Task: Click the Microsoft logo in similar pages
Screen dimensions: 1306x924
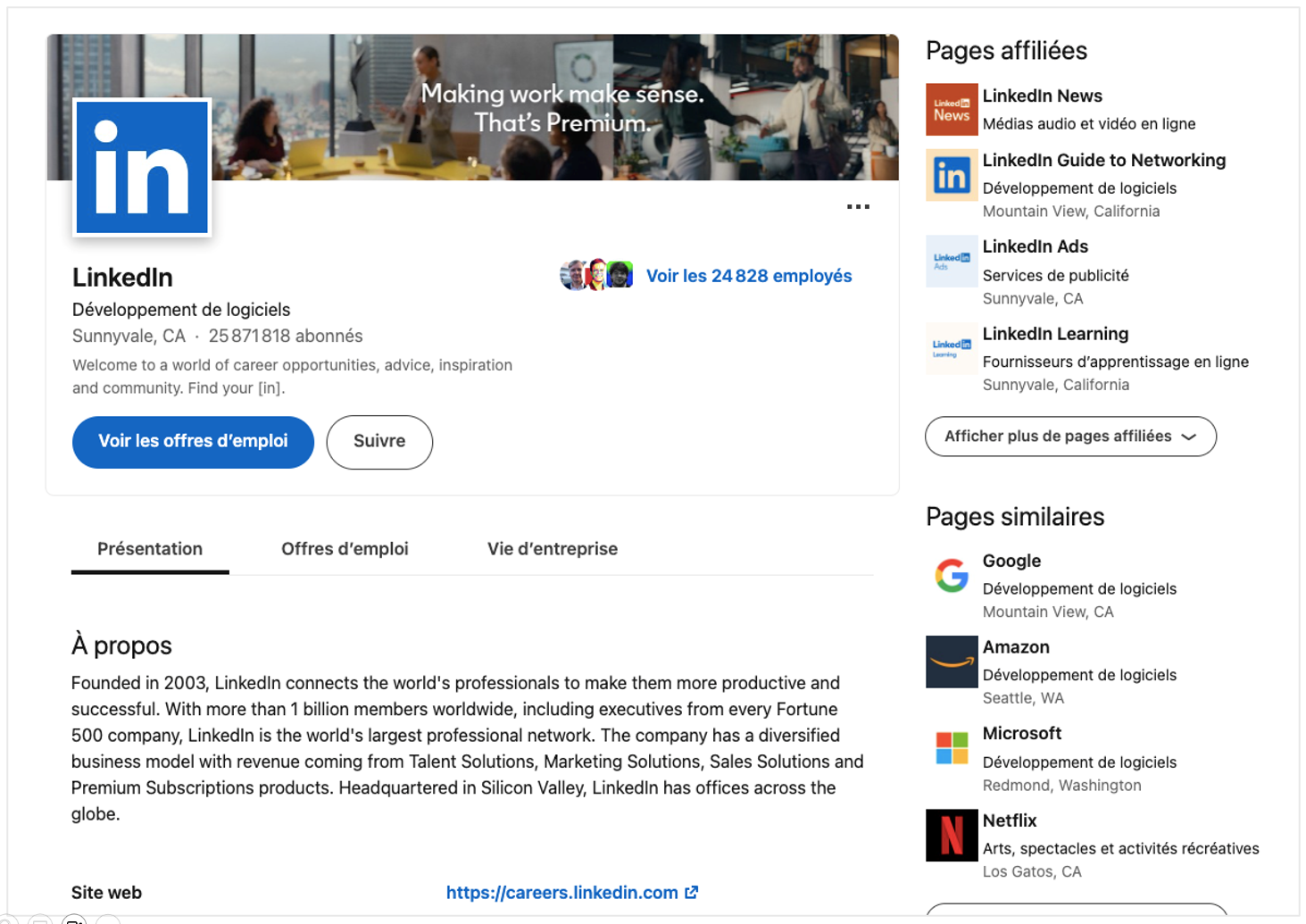Action: point(952,748)
